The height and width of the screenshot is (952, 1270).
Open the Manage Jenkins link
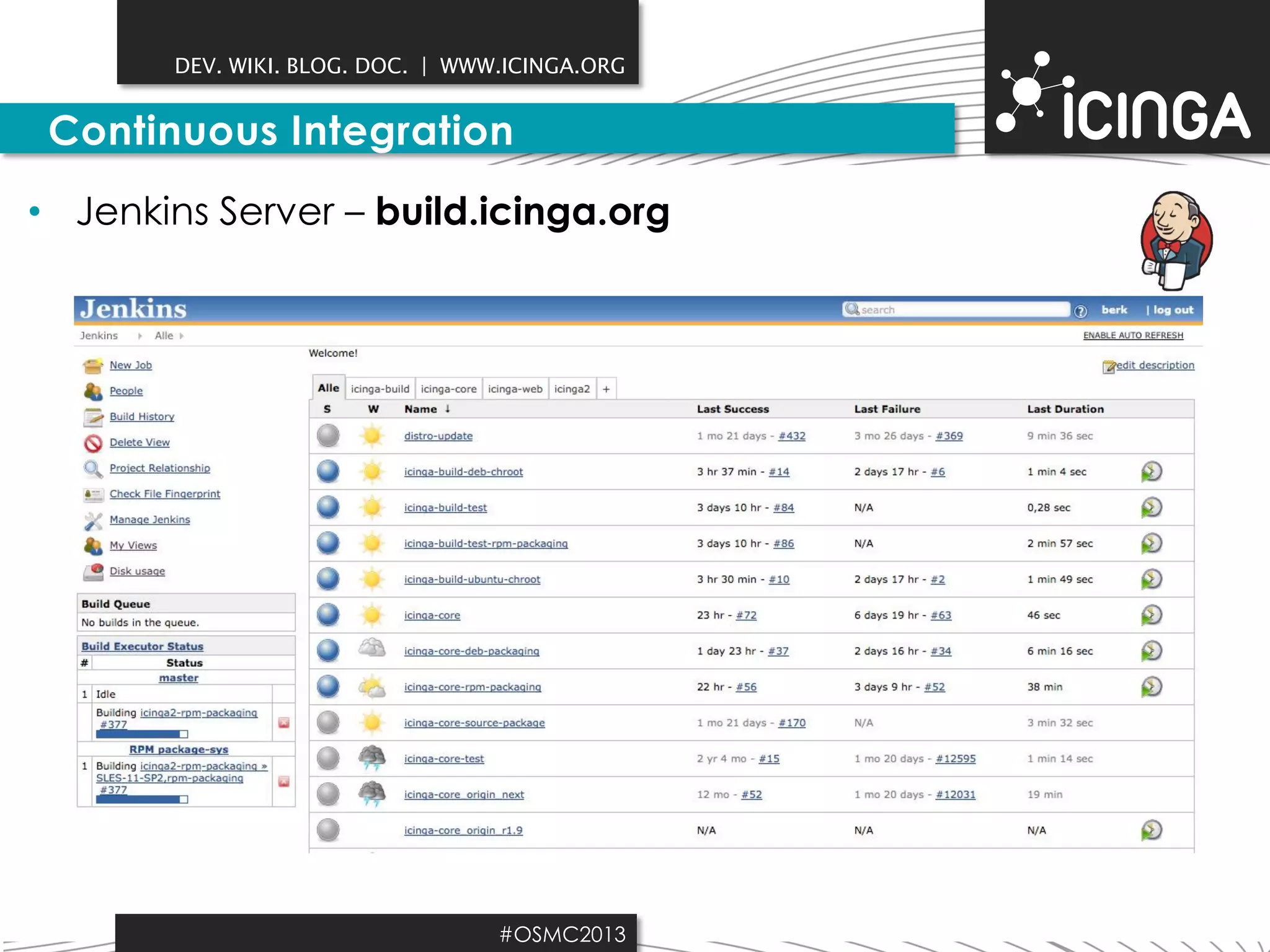click(x=150, y=520)
